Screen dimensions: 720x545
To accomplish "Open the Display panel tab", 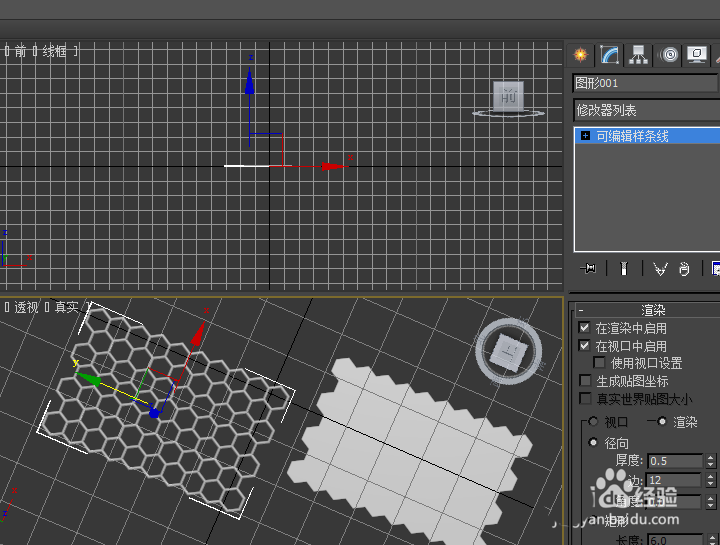I will 697,55.
